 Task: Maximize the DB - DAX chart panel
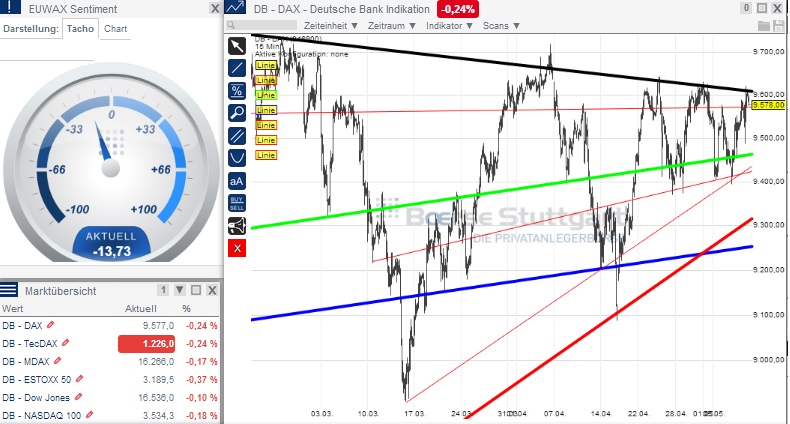[x=762, y=8]
